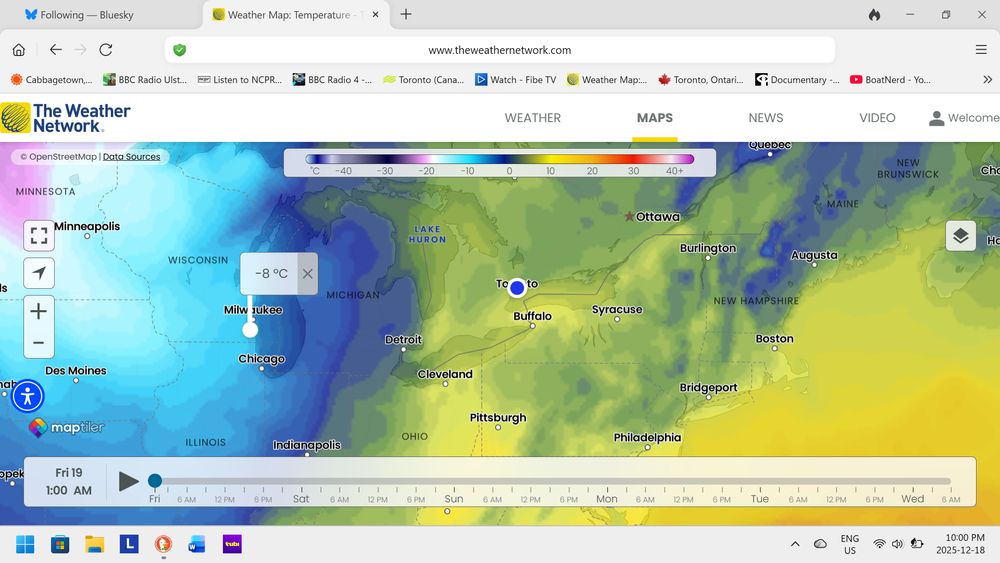
Task: Open the Windows Start menu
Action: tap(26, 545)
